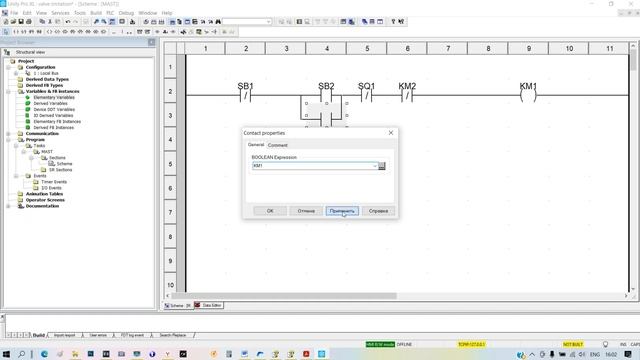Open the Build menu
This screenshot has height=360, width=640.
[x=96, y=13]
